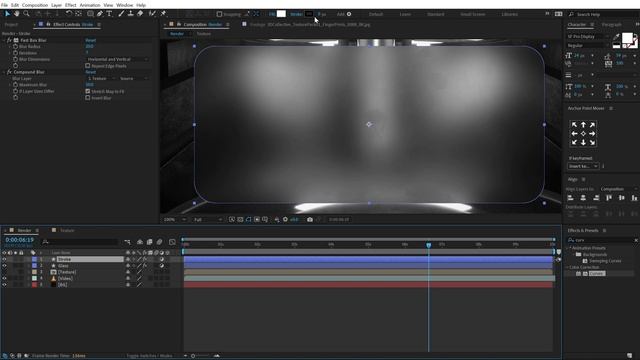Viewport: 640px width, 360px height.
Task: Hide the Video layer eye
Action: pyautogui.click(x=4, y=278)
